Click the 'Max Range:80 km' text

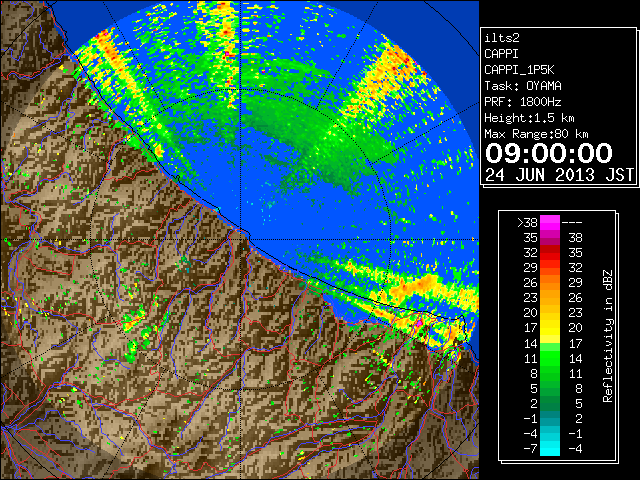pos(536,134)
